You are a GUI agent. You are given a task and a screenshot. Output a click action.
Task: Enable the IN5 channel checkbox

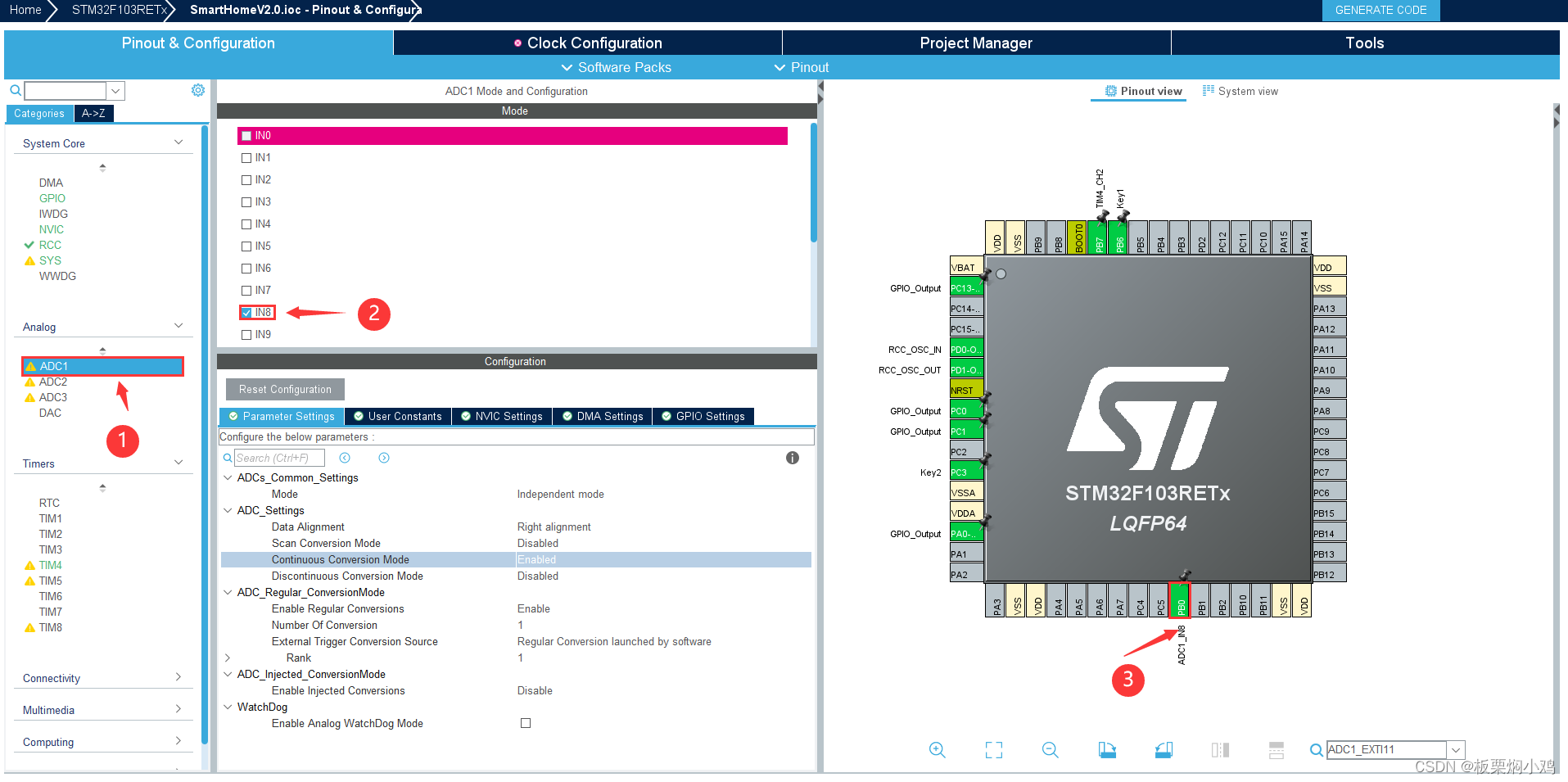coord(246,246)
